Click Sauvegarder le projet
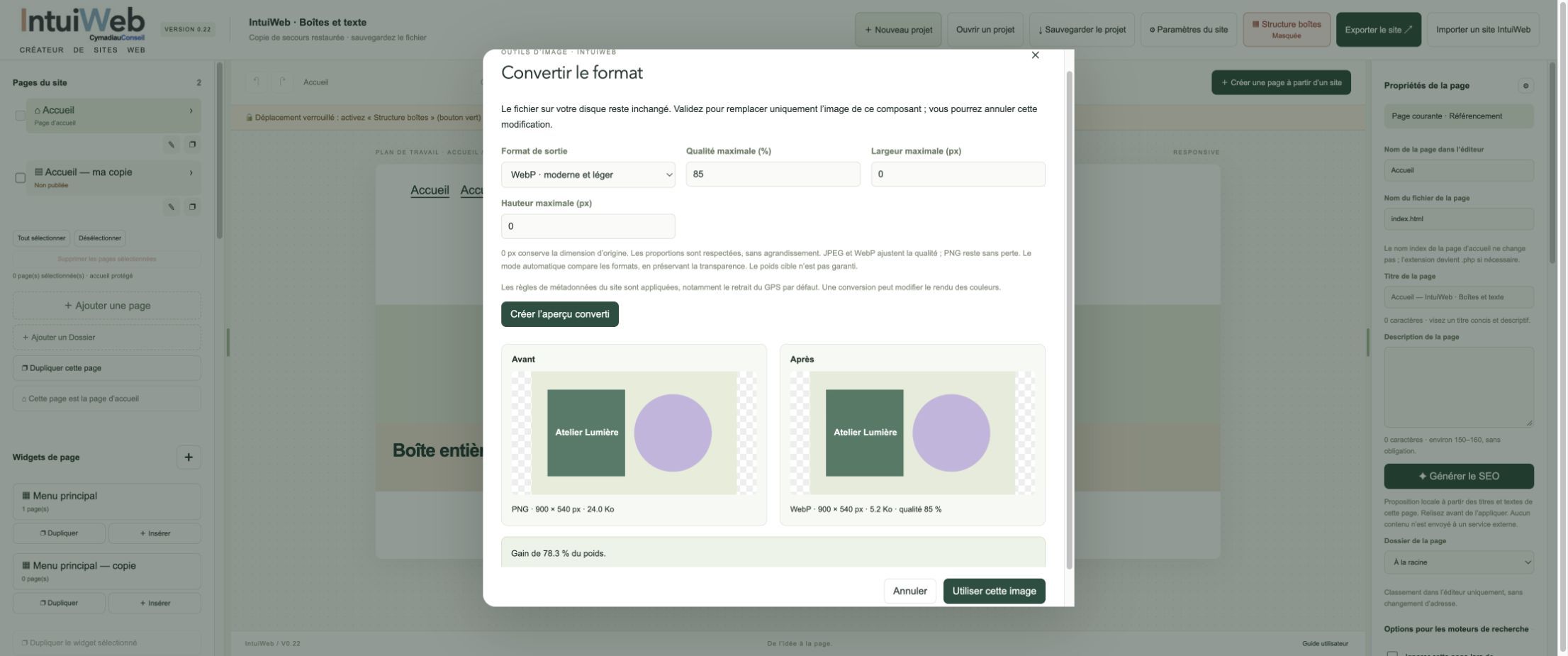Image resolution: width=1568 pixels, height=656 pixels. pyautogui.click(x=1082, y=30)
